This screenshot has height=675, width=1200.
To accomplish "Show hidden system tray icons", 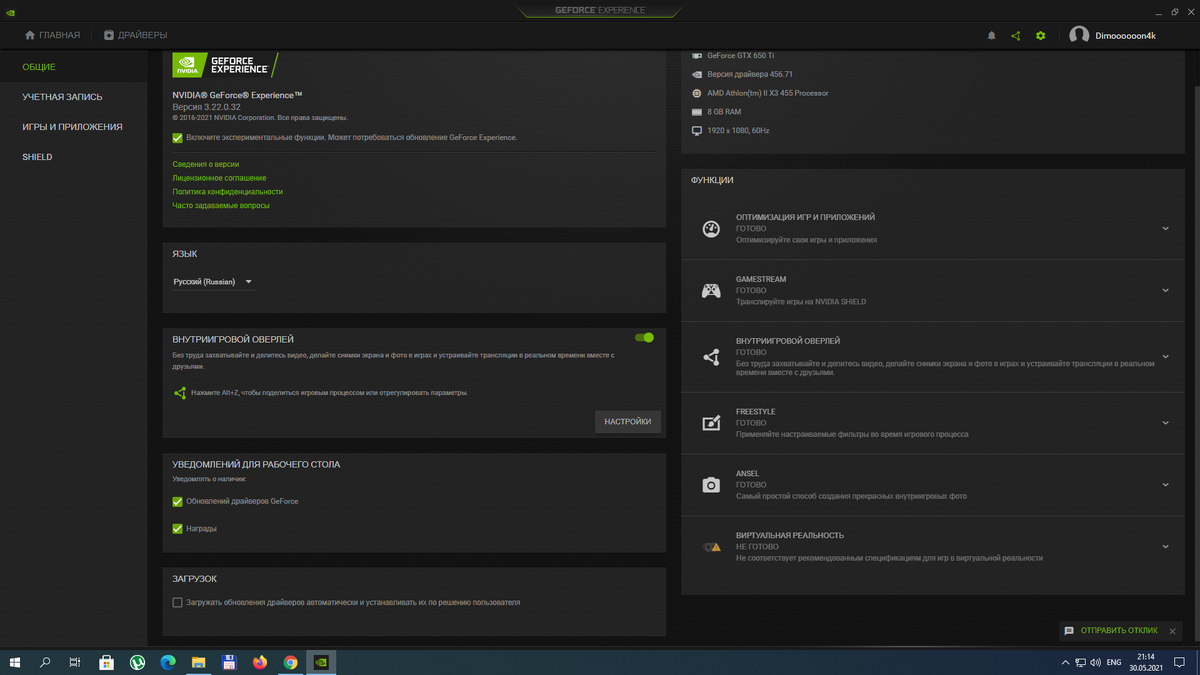I will coord(1063,662).
